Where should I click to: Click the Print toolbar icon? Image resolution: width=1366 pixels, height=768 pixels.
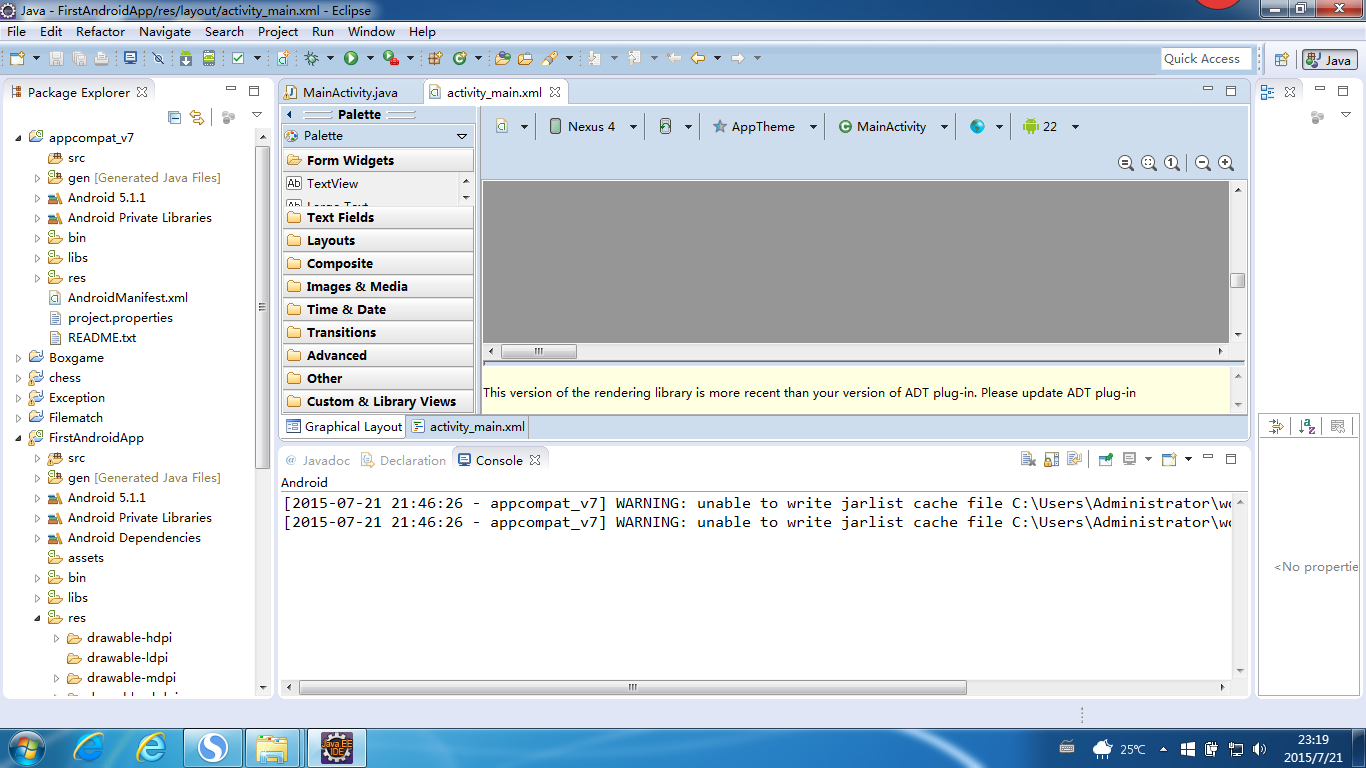tap(102, 58)
